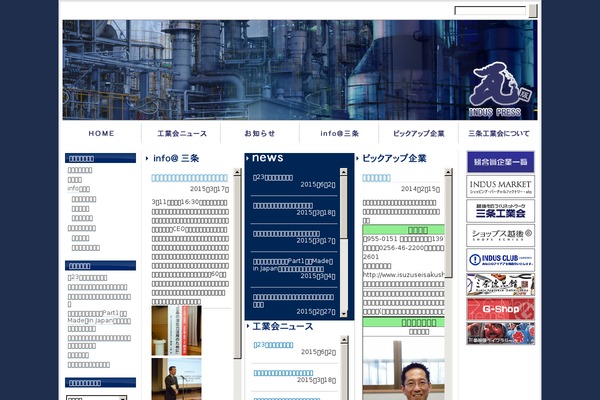Open the お知らせ navigation tab
The width and height of the screenshot is (600, 400).
click(x=260, y=133)
